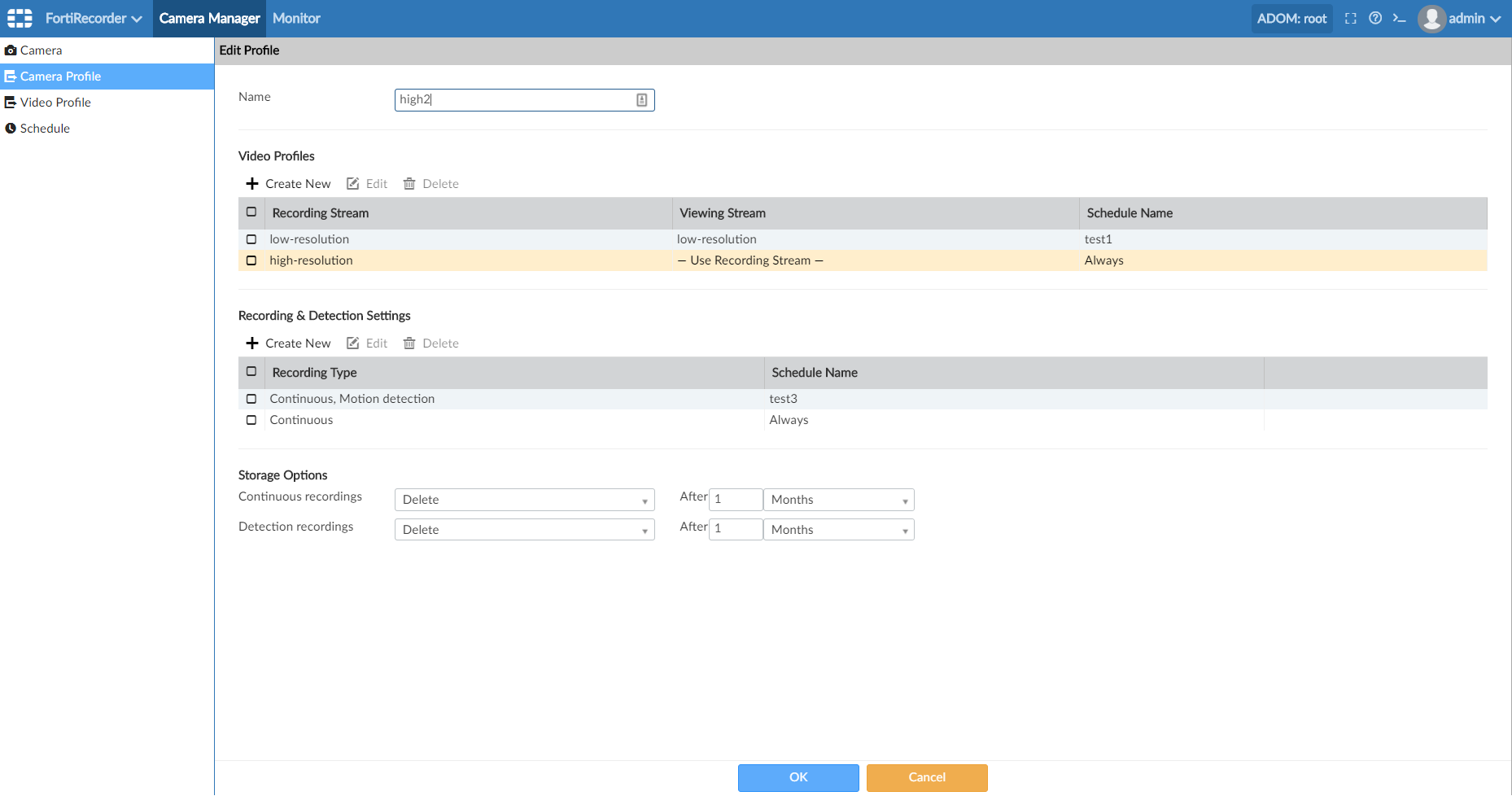Tick the Continuous, Motion detection row checkbox
The width and height of the screenshot is (1512, 796).
coord(251,399)
